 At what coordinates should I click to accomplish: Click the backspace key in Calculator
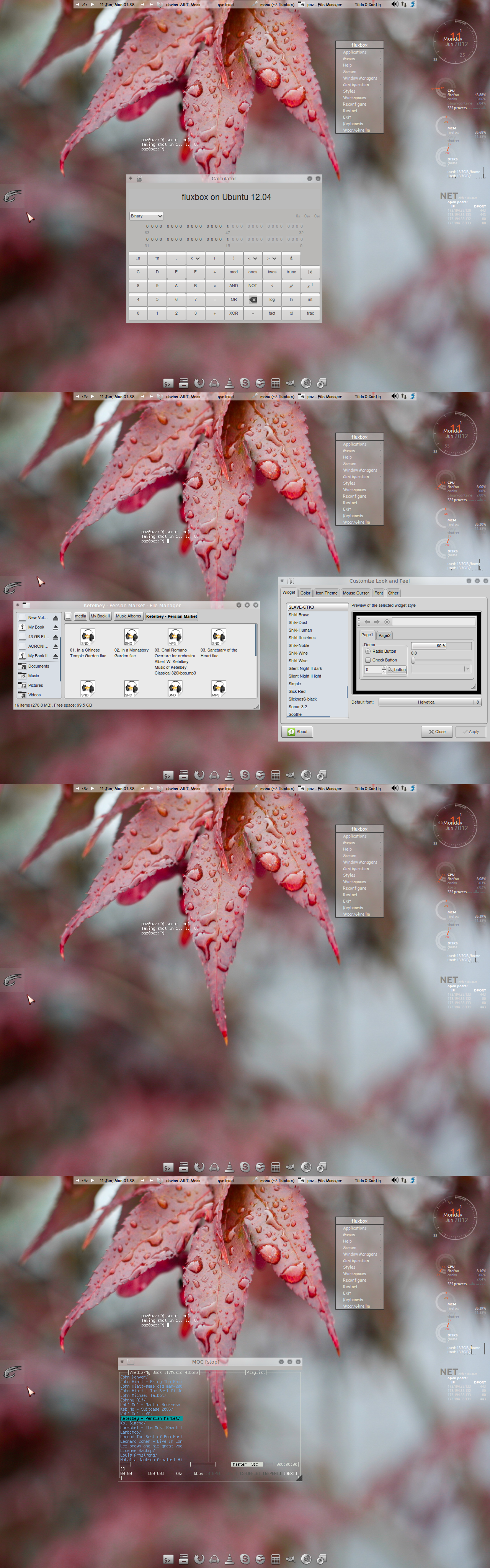click(x=253, y=299)
